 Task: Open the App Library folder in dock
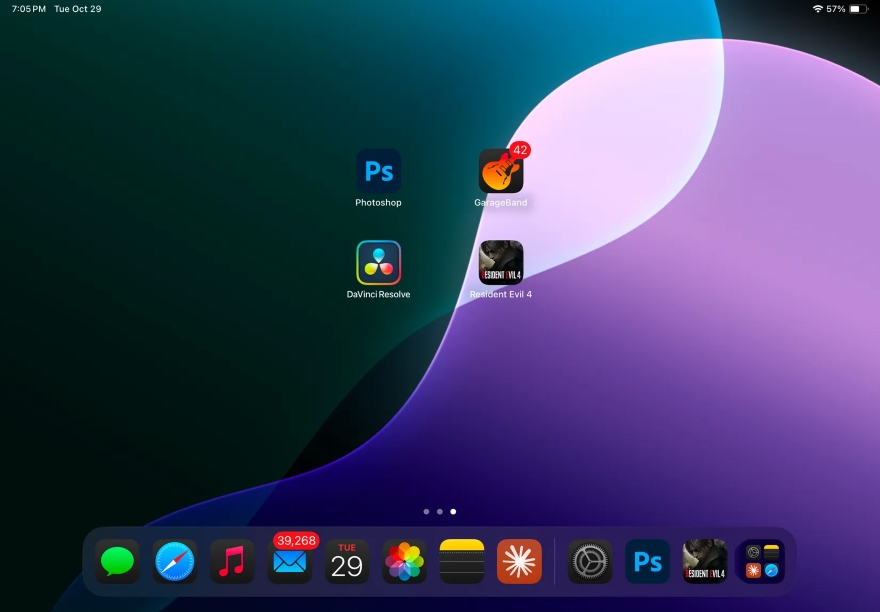tap(762, 562)
